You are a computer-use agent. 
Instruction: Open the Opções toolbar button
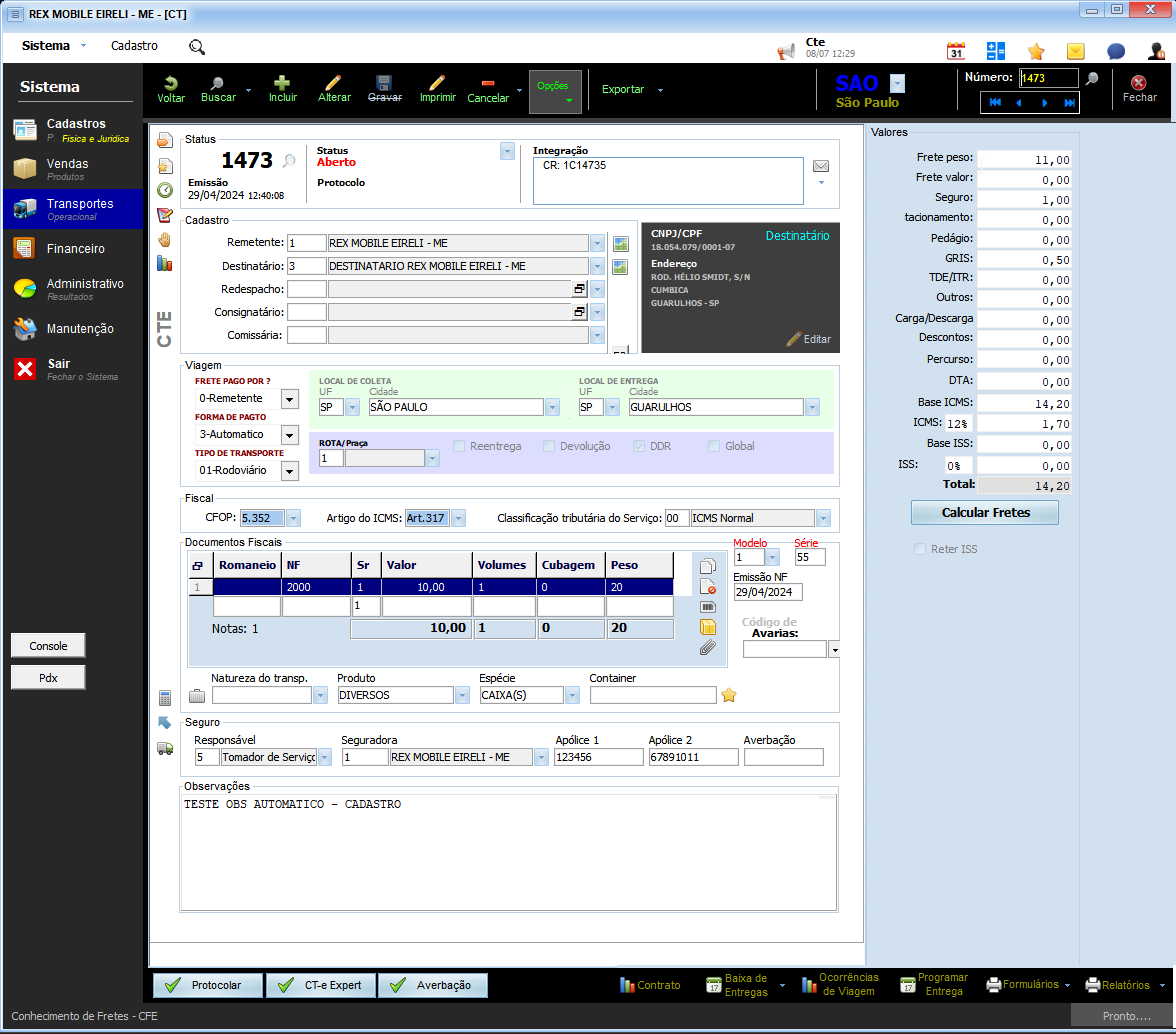pos(555,91)
